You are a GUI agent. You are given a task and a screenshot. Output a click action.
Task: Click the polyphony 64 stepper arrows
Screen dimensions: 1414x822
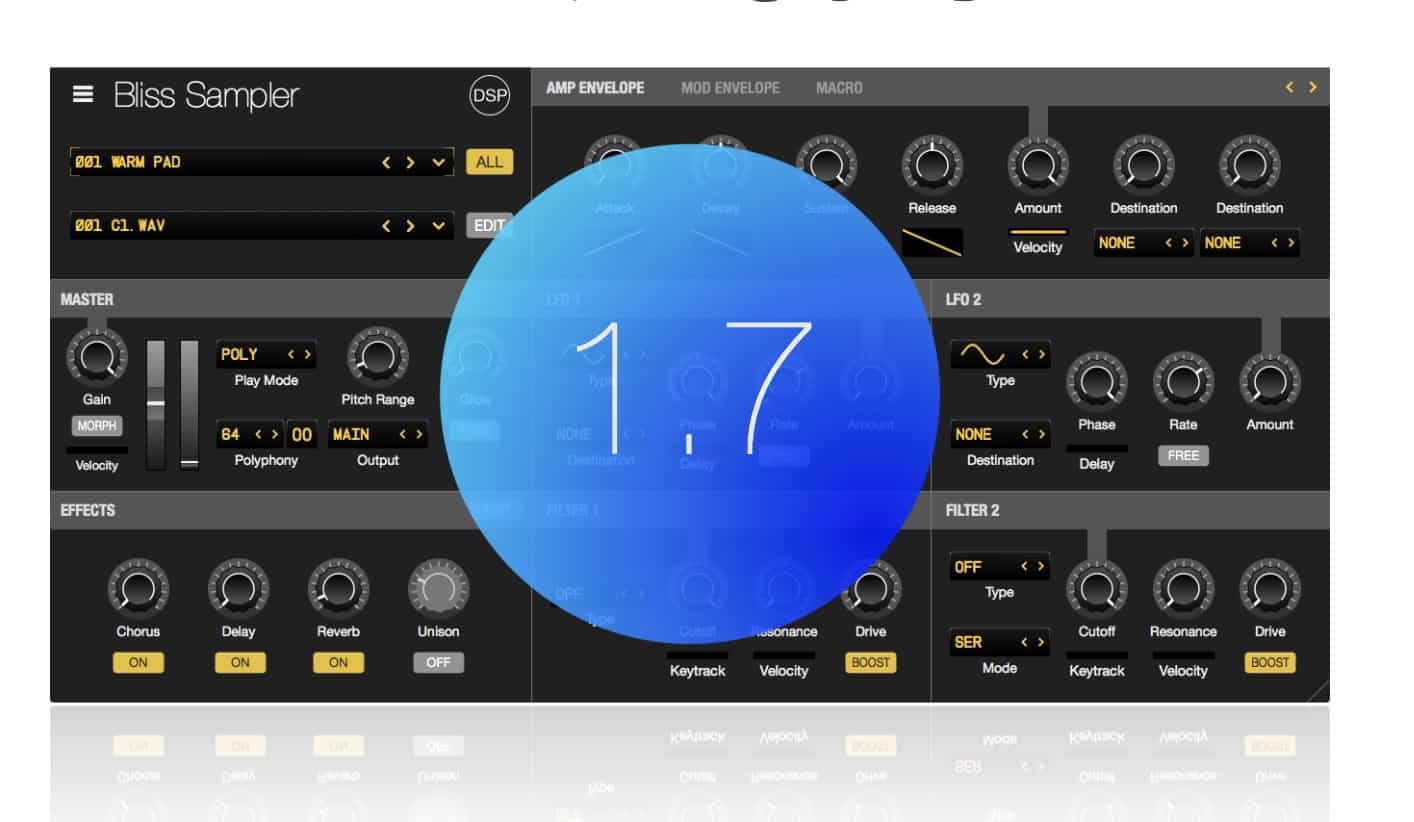(x=267, y=435)
